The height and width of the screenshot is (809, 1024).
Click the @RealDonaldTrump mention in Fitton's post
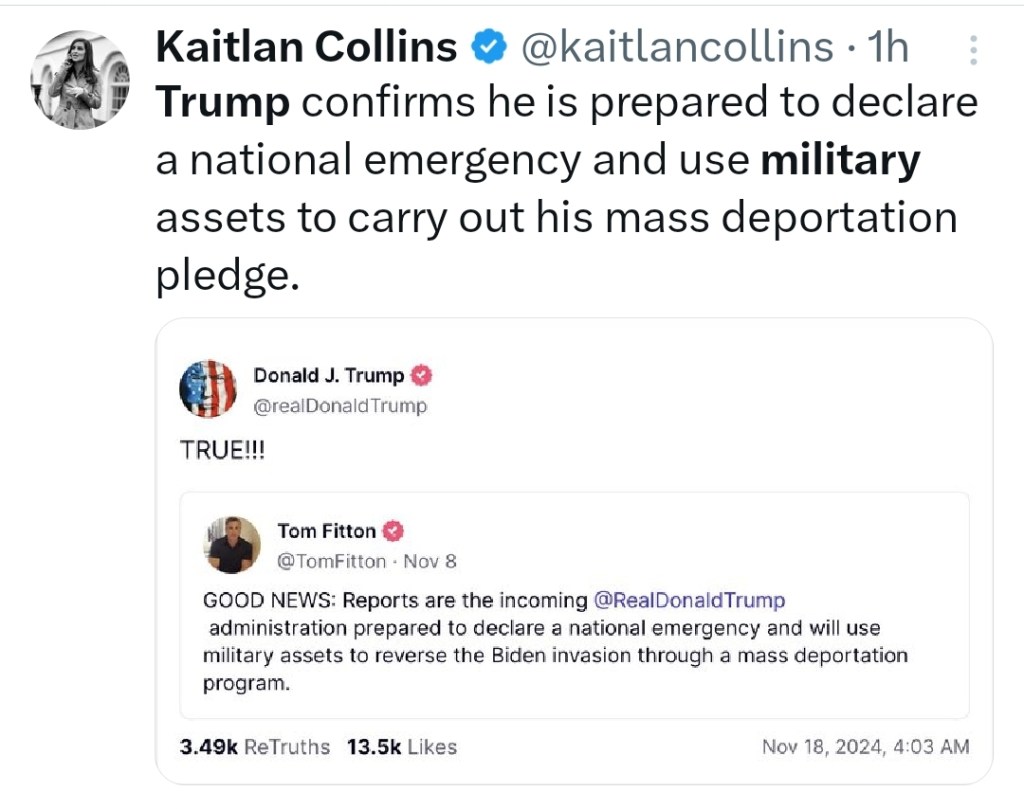click(x=689, y=600)
